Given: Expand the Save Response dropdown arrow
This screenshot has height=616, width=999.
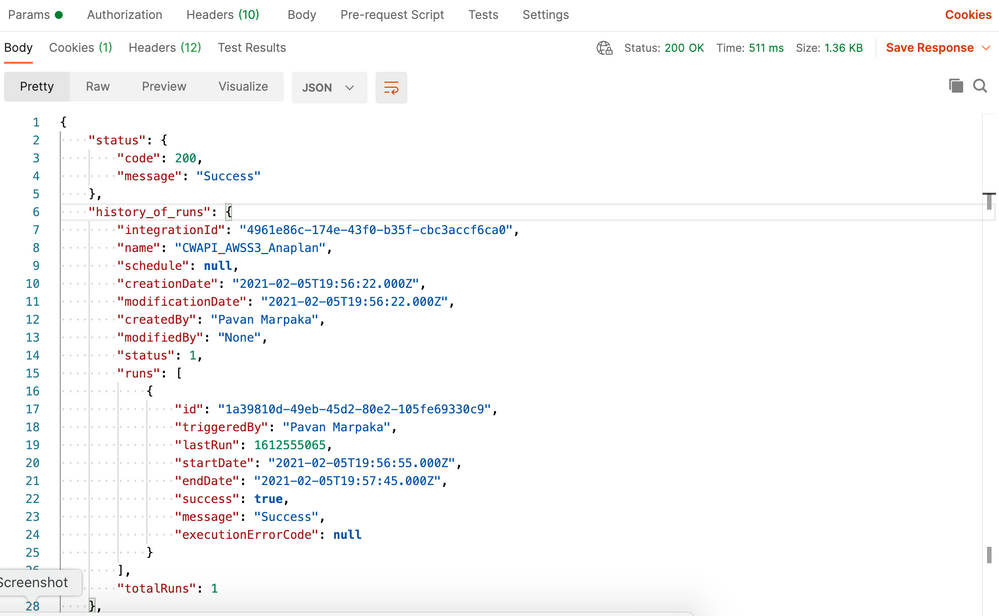Looking at the screenshot, I should coord(986,48).
